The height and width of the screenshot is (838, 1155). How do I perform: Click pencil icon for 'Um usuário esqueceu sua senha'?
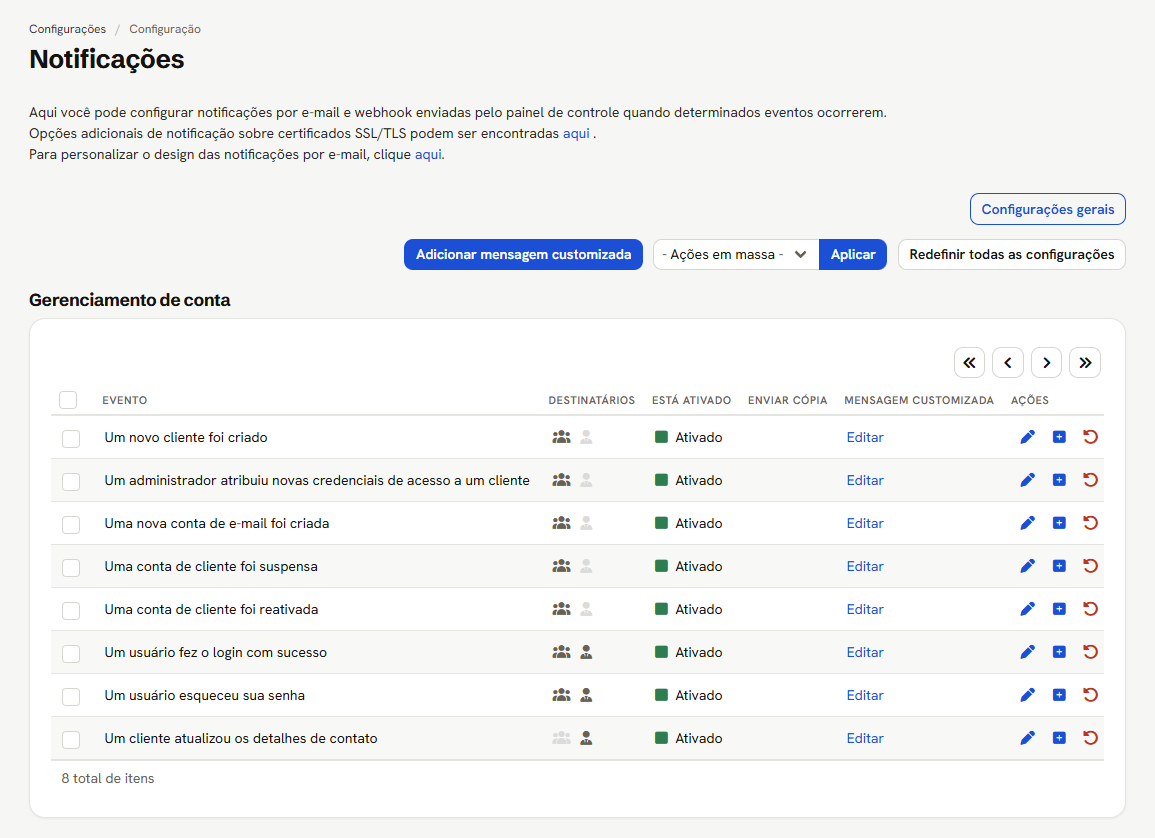1028,695
